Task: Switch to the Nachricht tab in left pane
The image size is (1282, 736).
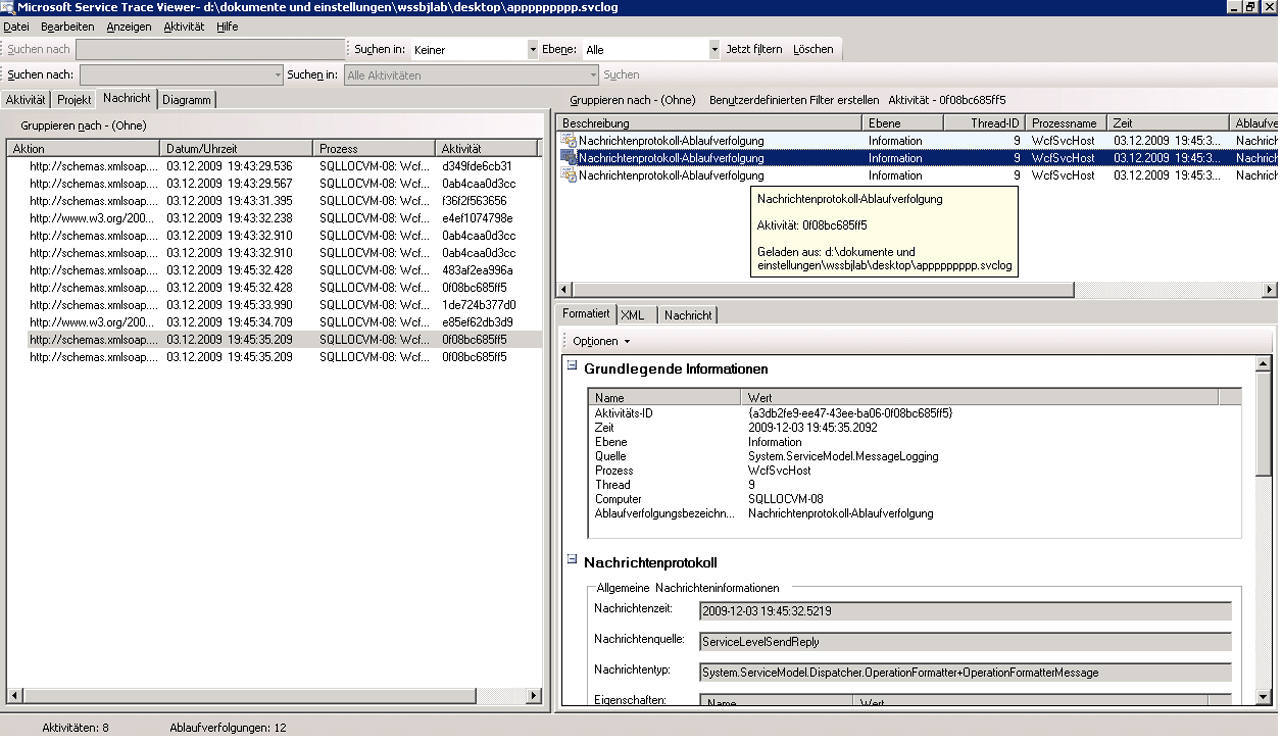Action: tap(127, 99)
